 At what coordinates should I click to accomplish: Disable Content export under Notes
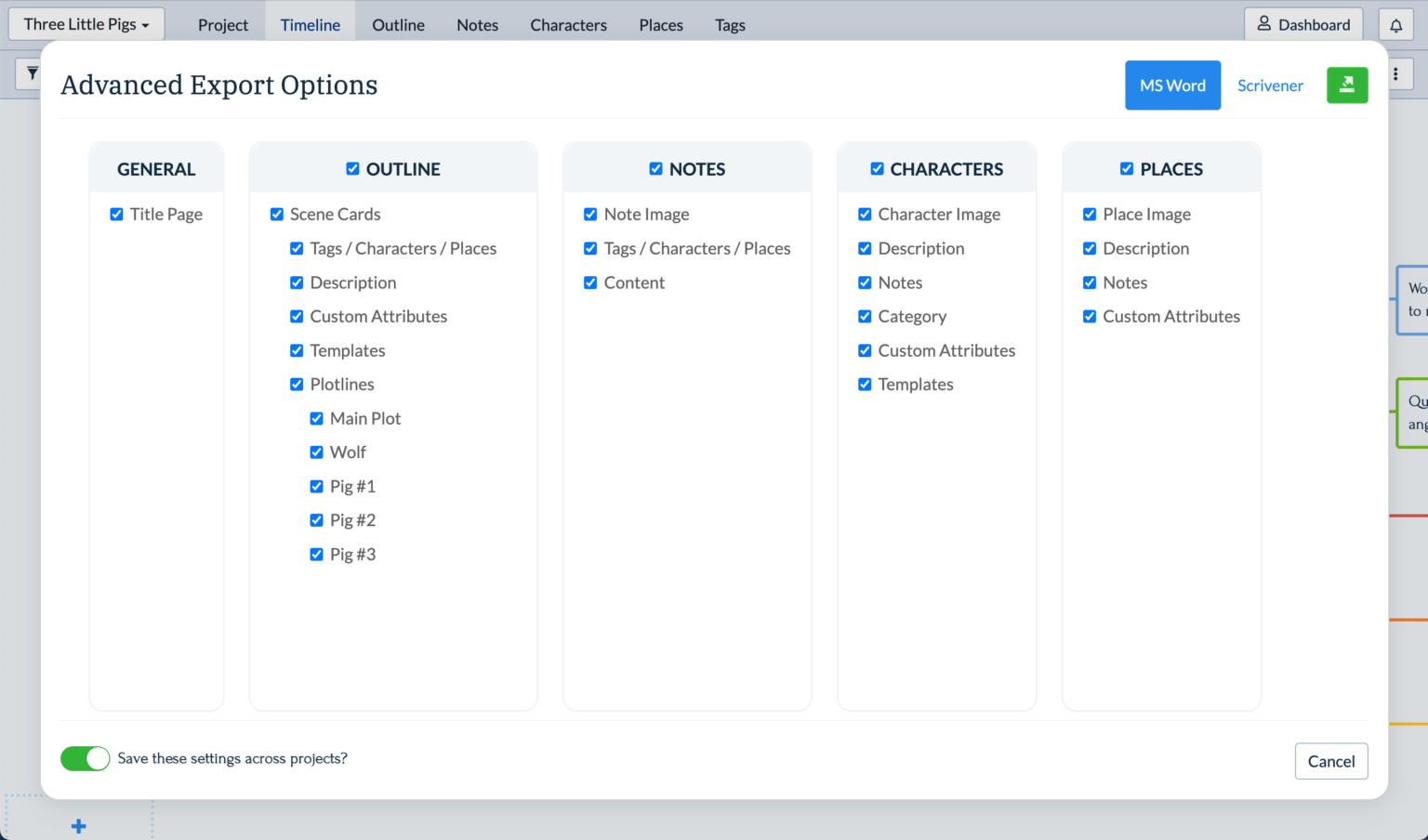click(x=590, y=282)
